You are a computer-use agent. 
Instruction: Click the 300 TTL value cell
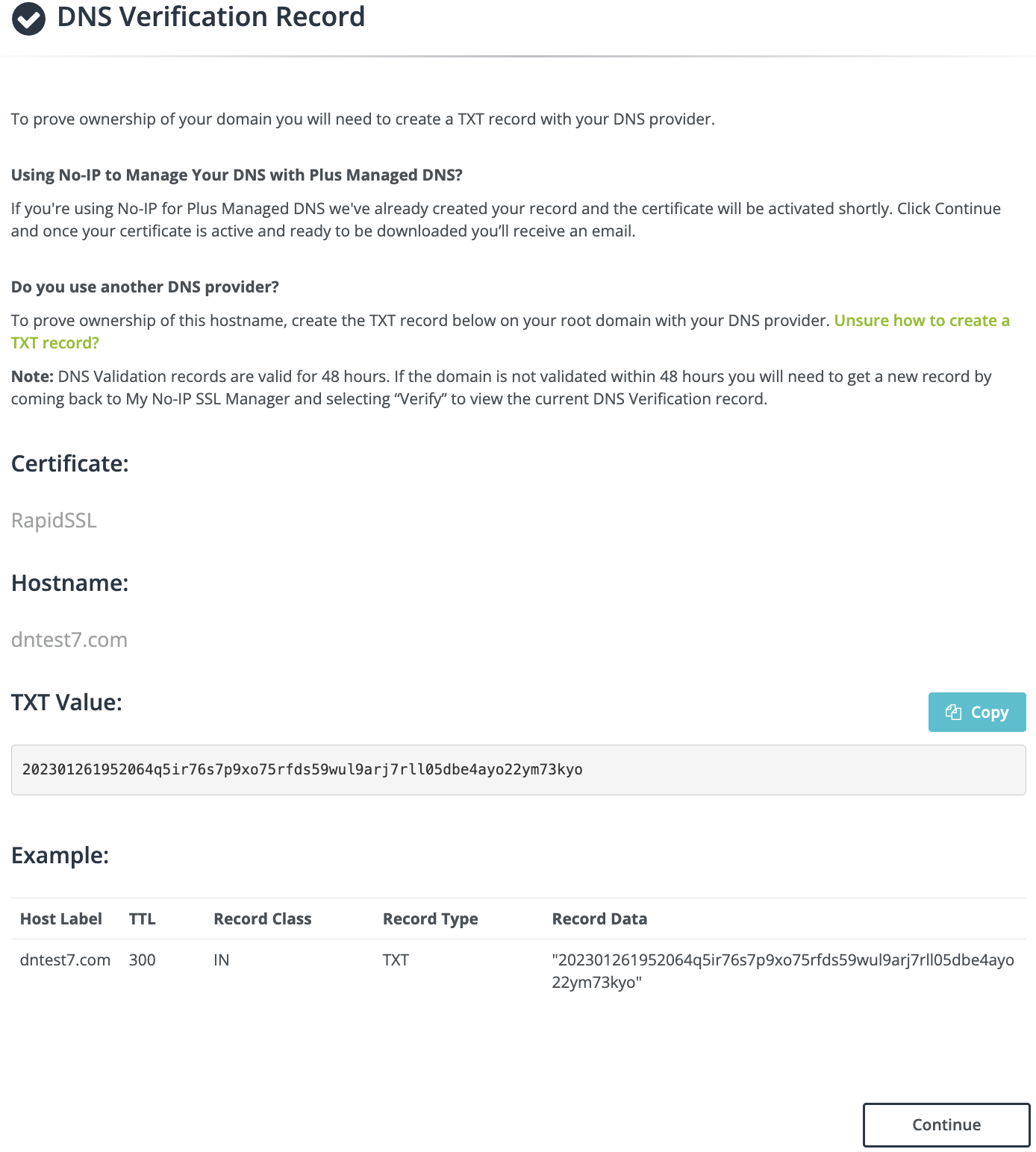tap(143, 960)
